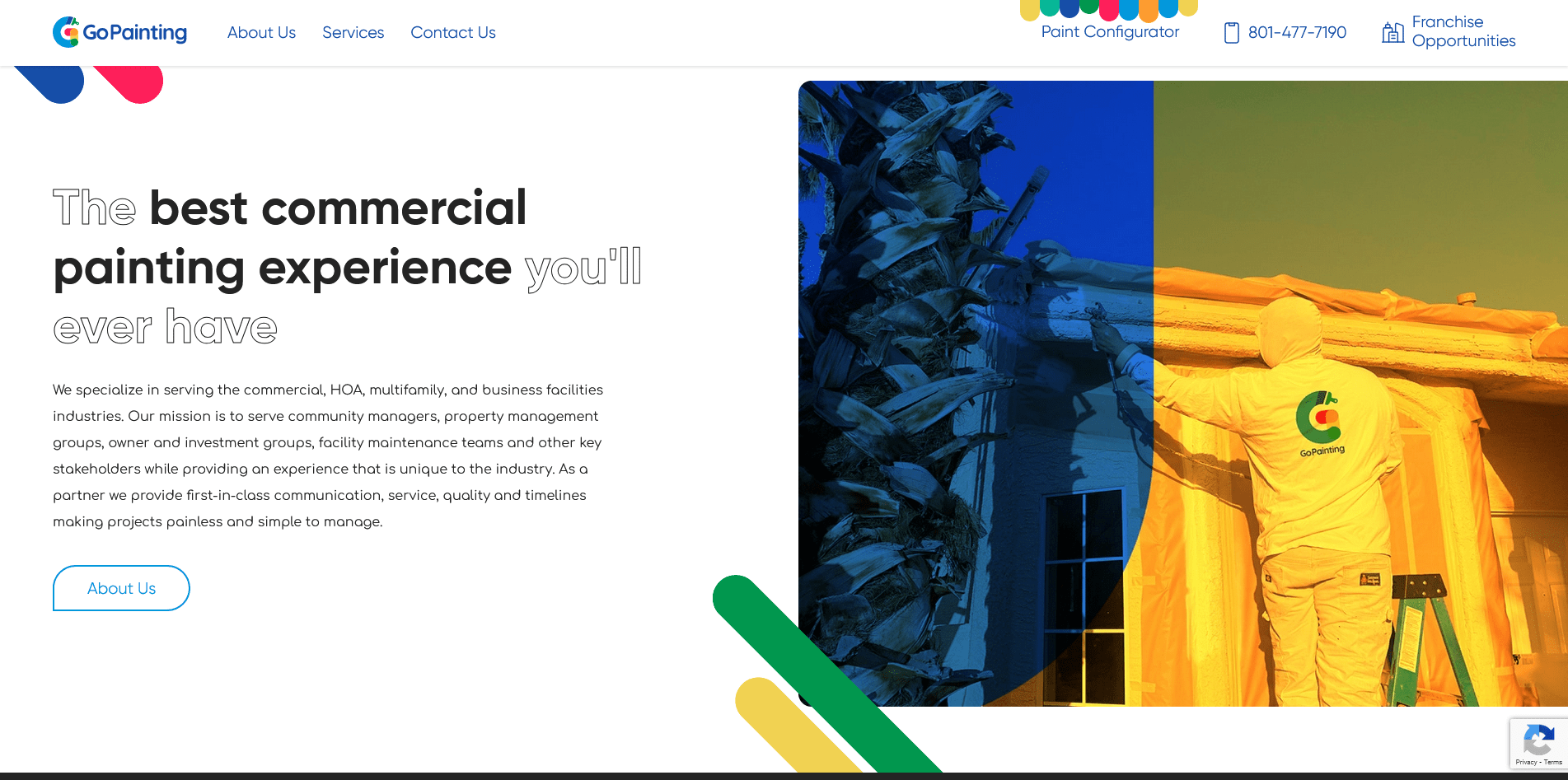Call the 801-477-7190 phone number link

pos(1297,32)
